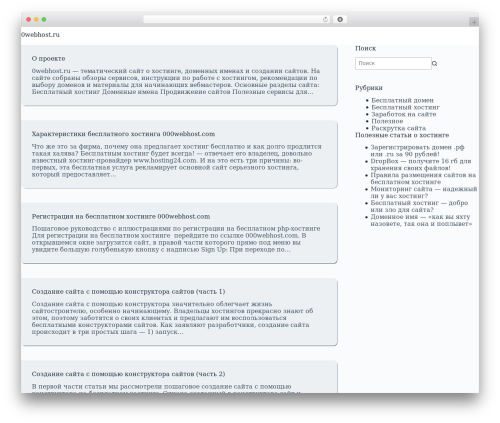Select the Полезное category
Viewport: 500px width, 423px height.
click(387, 121)
